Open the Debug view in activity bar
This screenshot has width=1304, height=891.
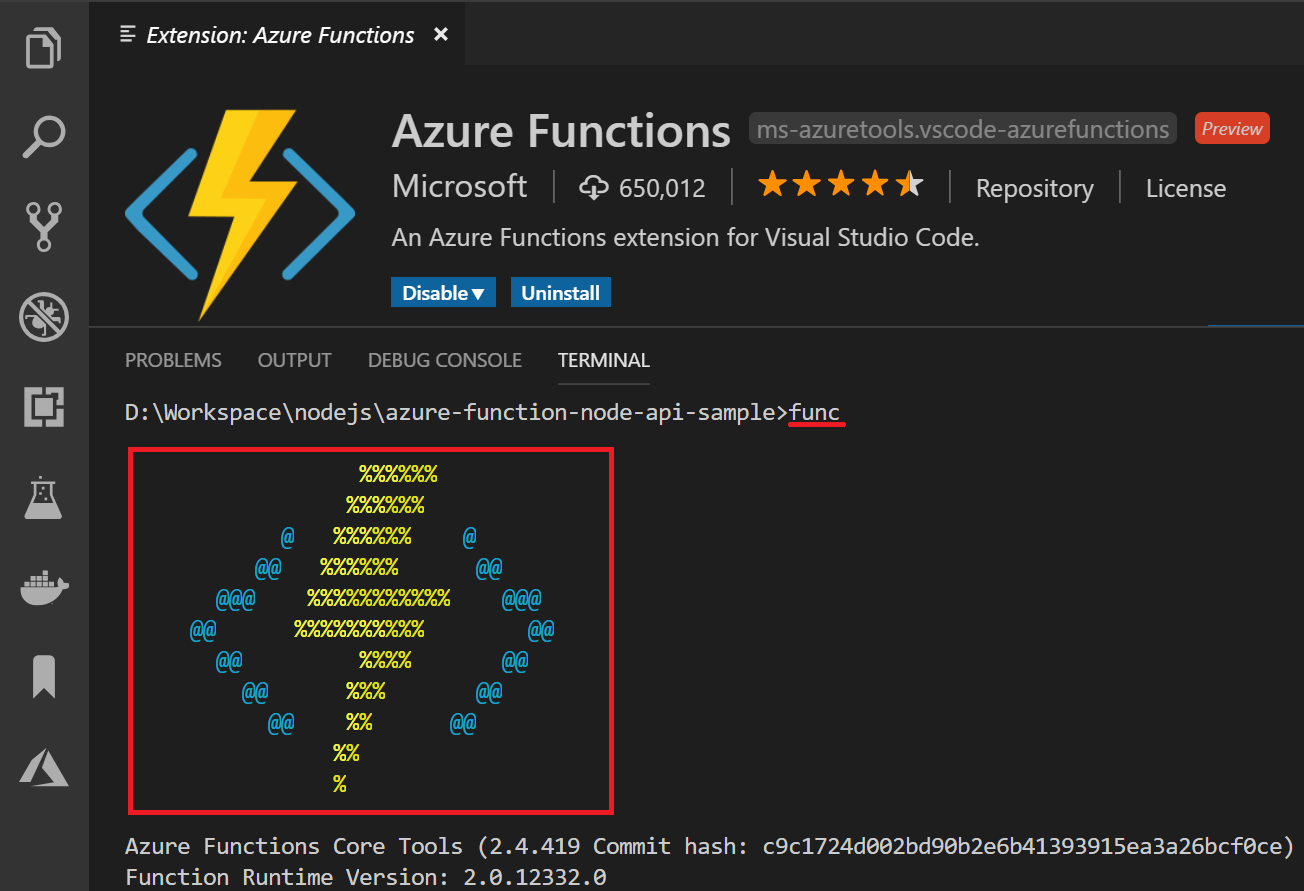click(x=43, y=317)
